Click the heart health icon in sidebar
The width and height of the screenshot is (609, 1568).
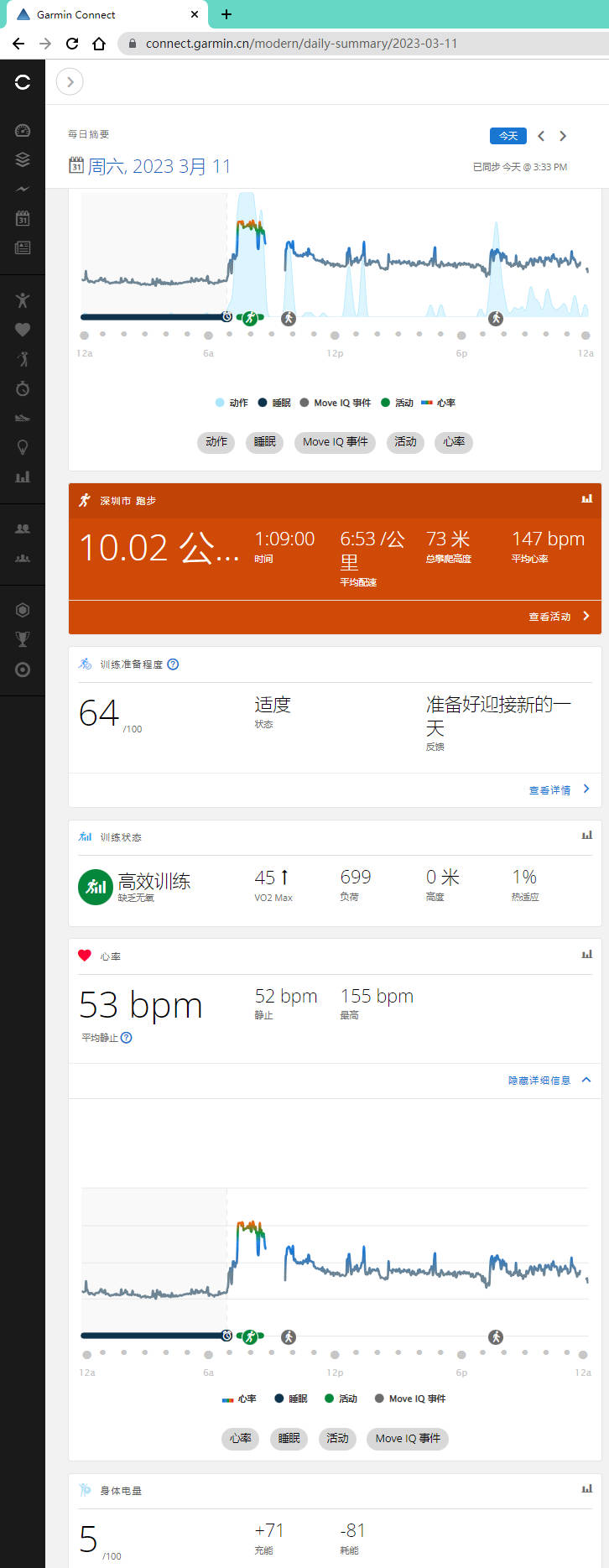click(23, 330)
